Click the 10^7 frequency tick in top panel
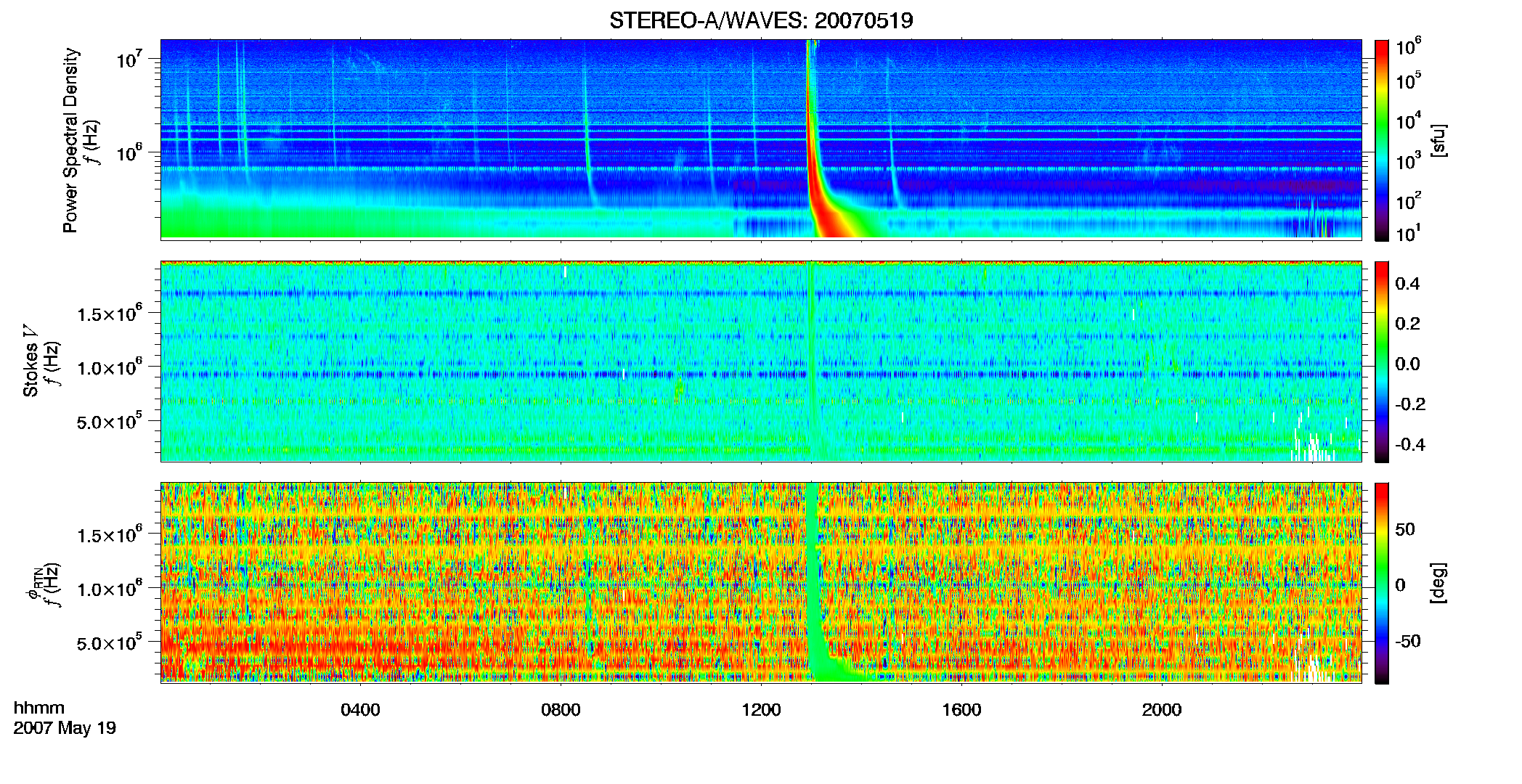 (129, 59)
